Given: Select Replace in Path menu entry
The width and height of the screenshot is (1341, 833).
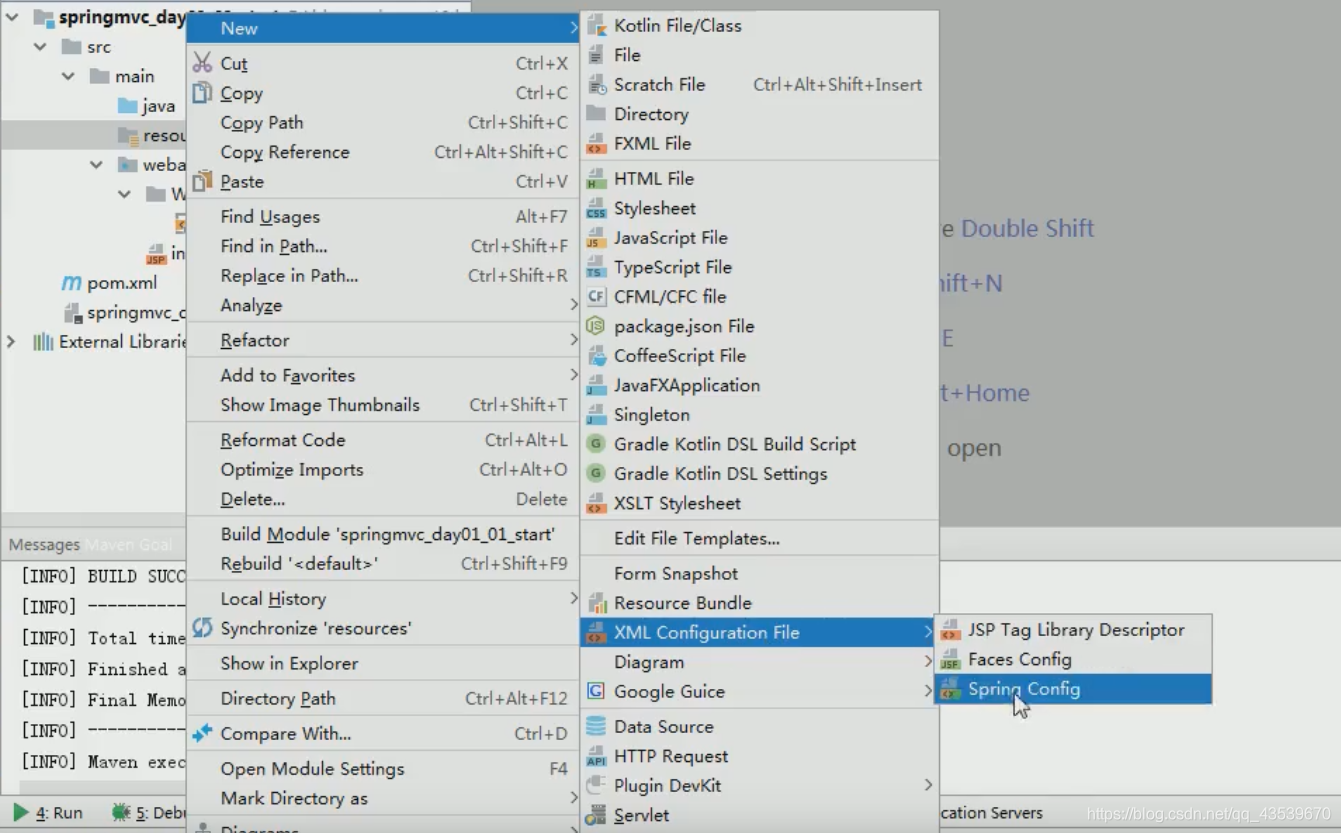Looking at the screenshot, I should (383, 275).
